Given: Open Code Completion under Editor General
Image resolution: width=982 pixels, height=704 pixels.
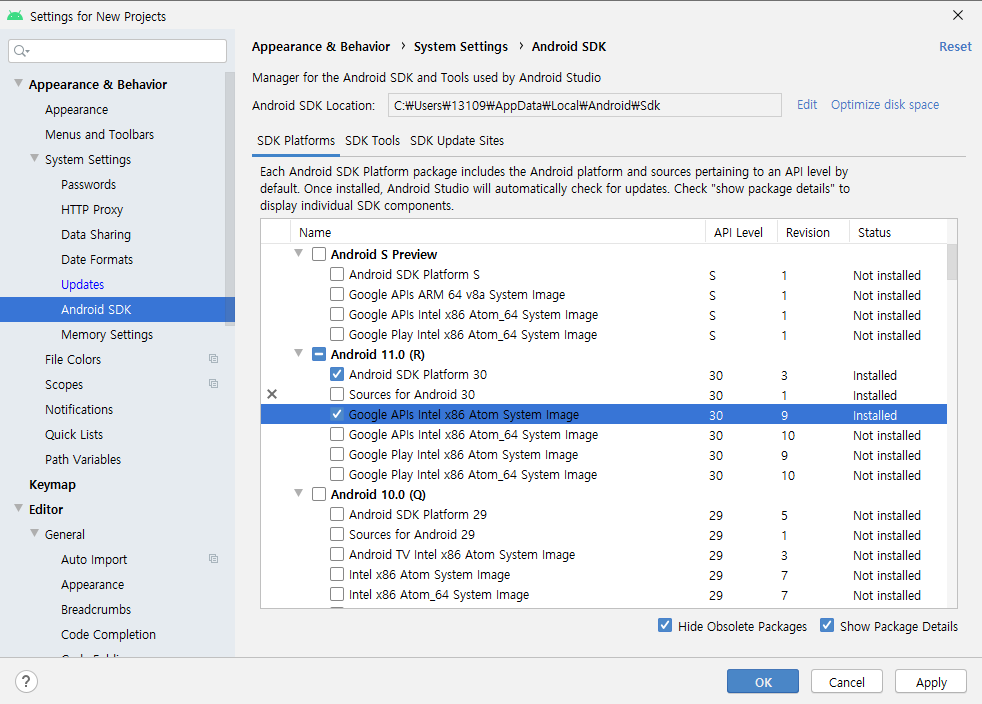Looking at the screenshot, I should pos(108,634).
